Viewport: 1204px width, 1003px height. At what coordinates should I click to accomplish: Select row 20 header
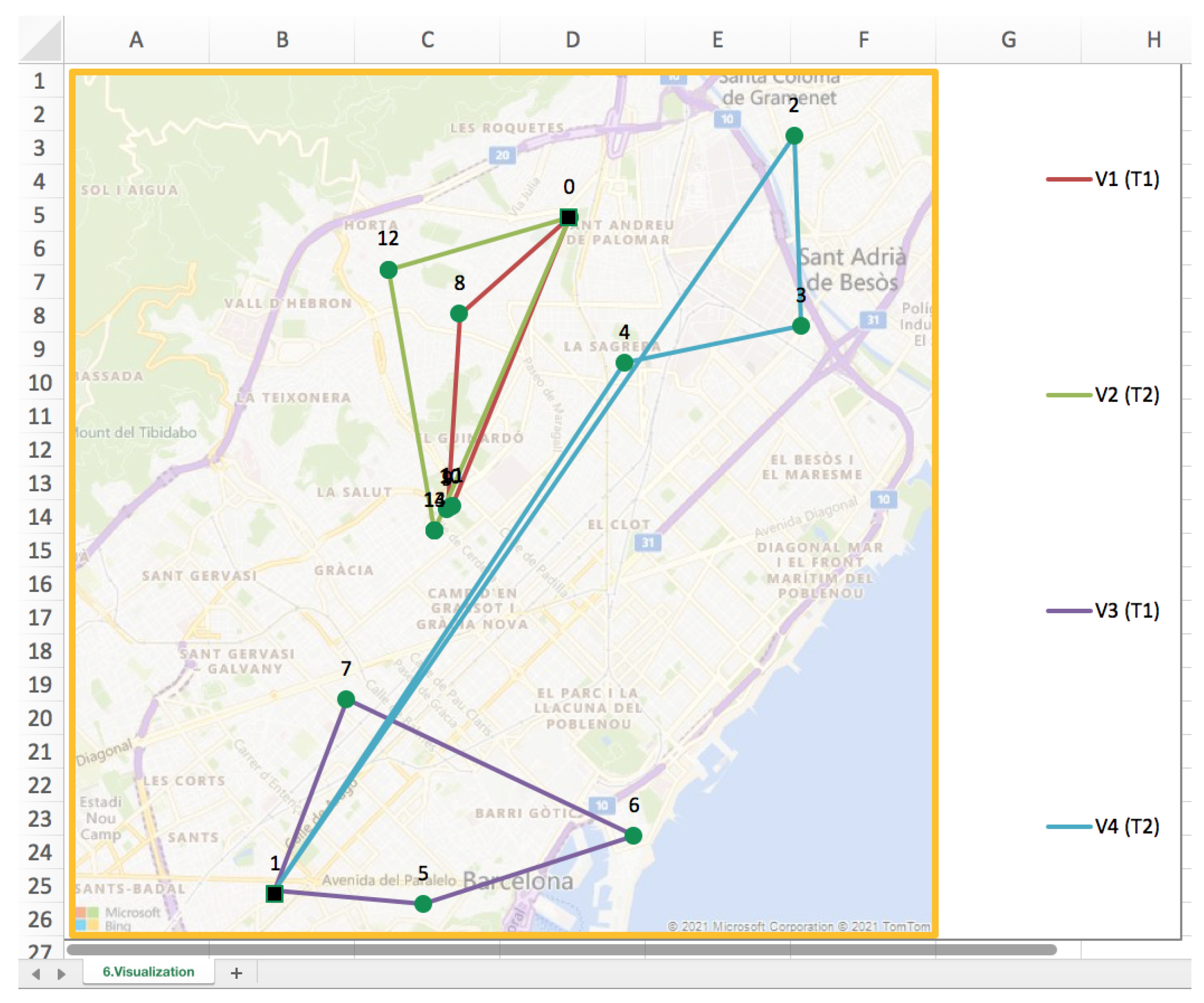pyautogui.click(x=39, y=718)
